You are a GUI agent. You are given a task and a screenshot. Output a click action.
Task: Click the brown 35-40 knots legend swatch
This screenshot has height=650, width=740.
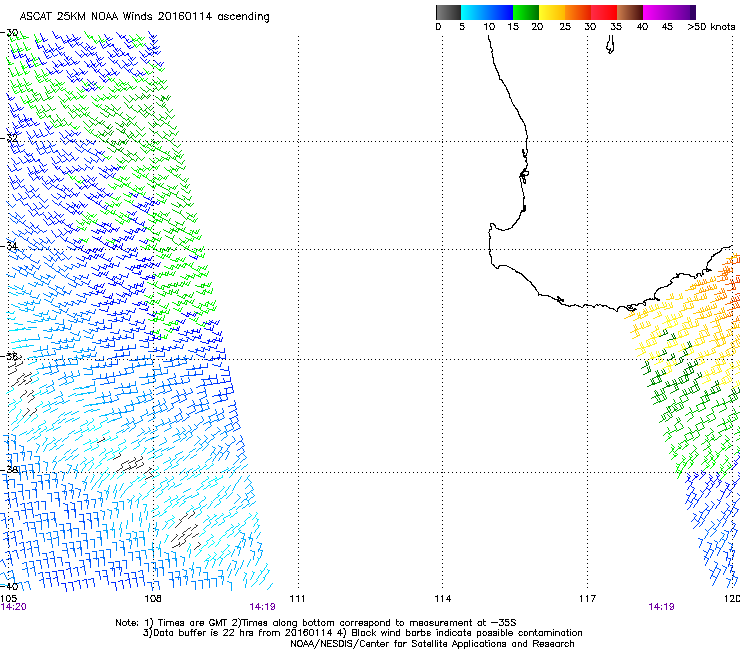(630, 12)
